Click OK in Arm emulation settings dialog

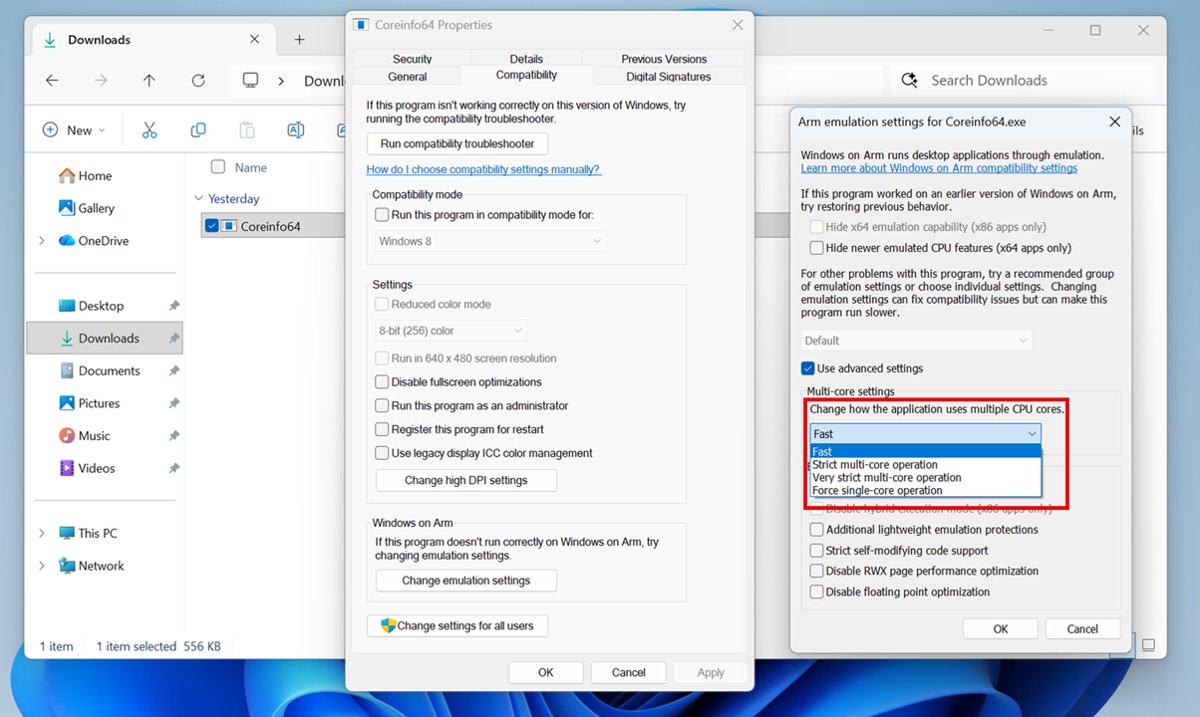pyautogui.click(x=1001, y=629)
